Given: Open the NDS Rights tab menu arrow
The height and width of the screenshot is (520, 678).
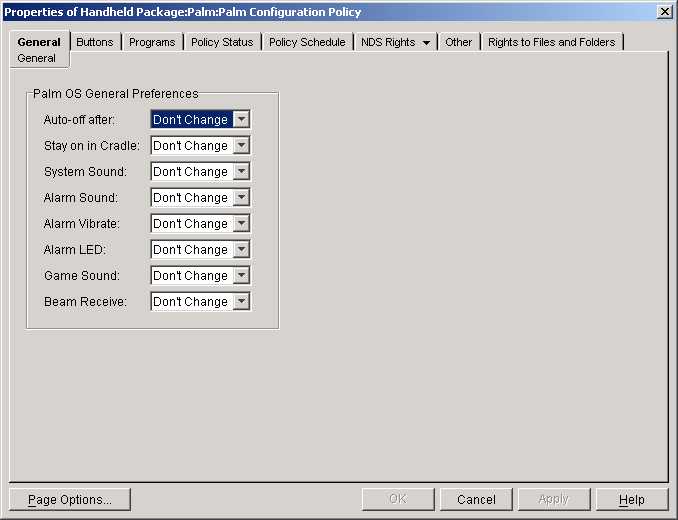Looking at the screenshot, I should tap(426, 42).
